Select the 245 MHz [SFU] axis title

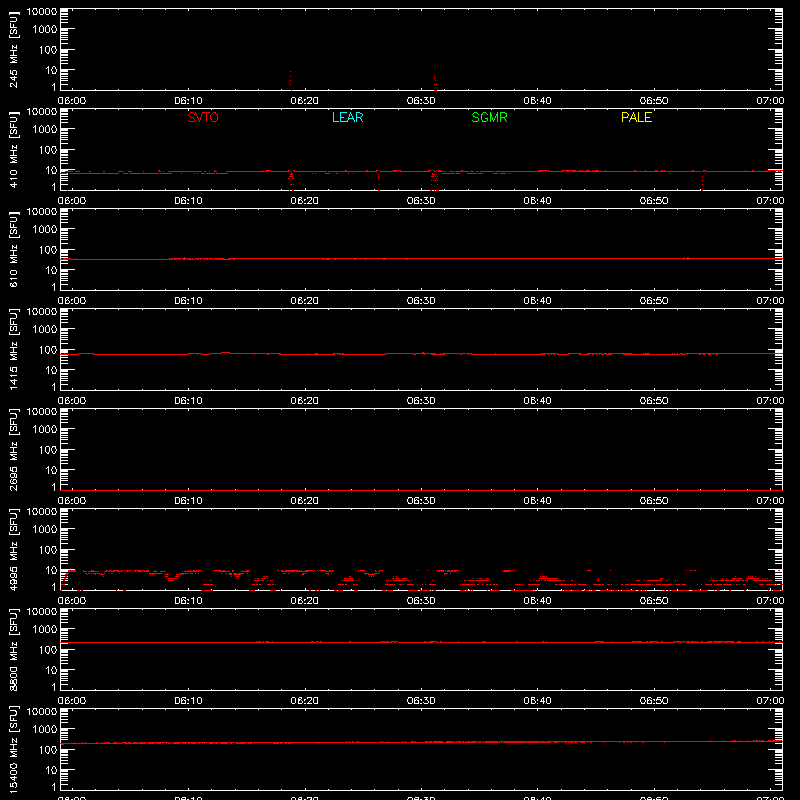pos(13,49)
